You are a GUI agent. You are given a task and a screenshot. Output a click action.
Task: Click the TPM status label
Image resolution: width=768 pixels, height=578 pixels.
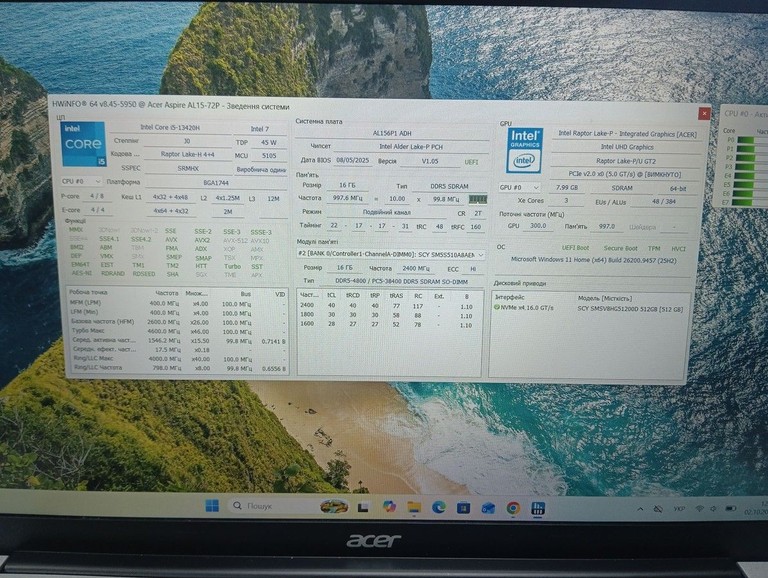[x=654, y=248]
